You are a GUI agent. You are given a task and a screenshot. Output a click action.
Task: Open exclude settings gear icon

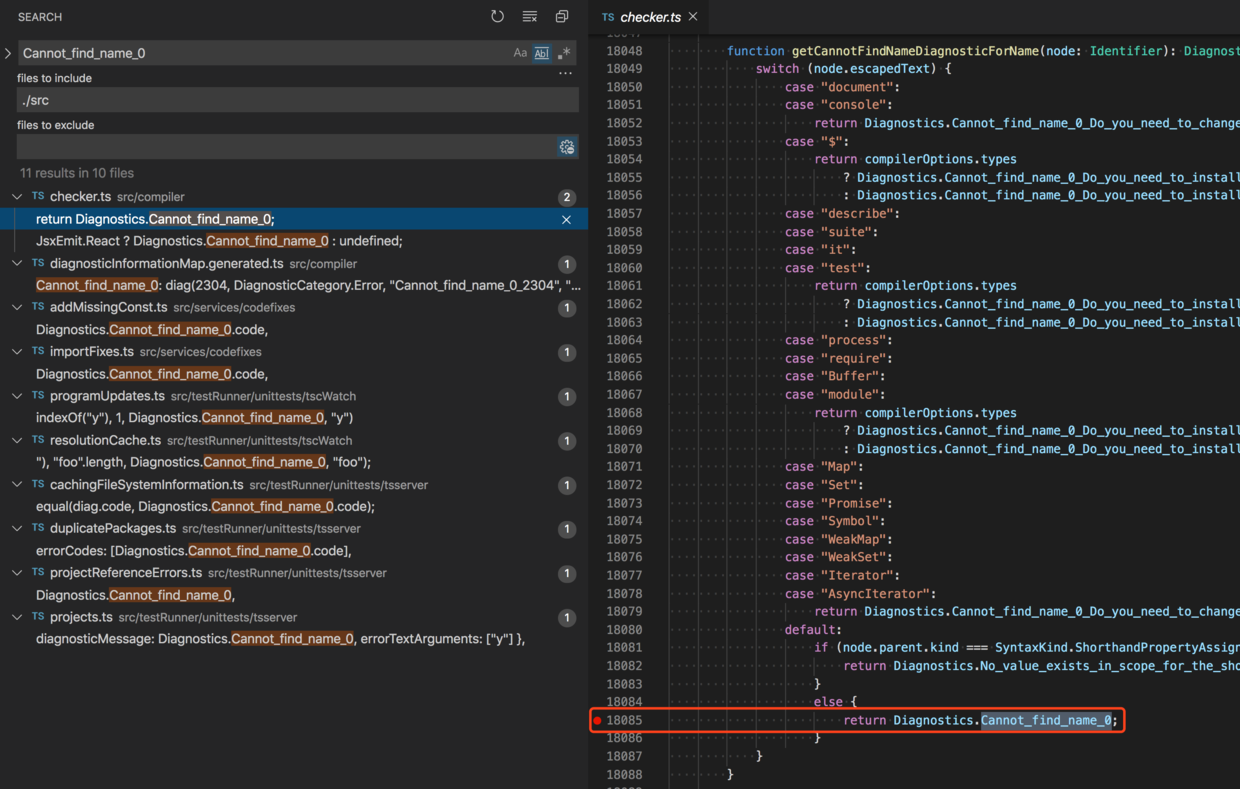[567, 147]
